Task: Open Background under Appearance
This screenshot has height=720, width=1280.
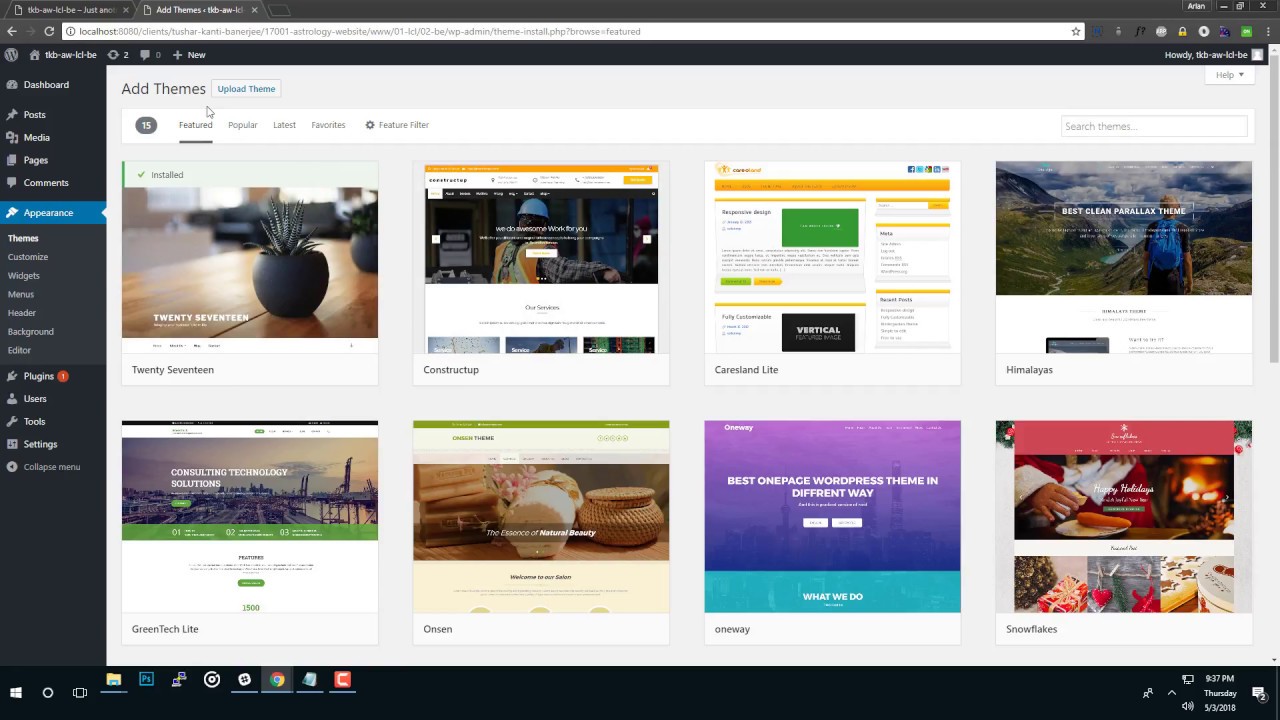Action: pos(31,332)
